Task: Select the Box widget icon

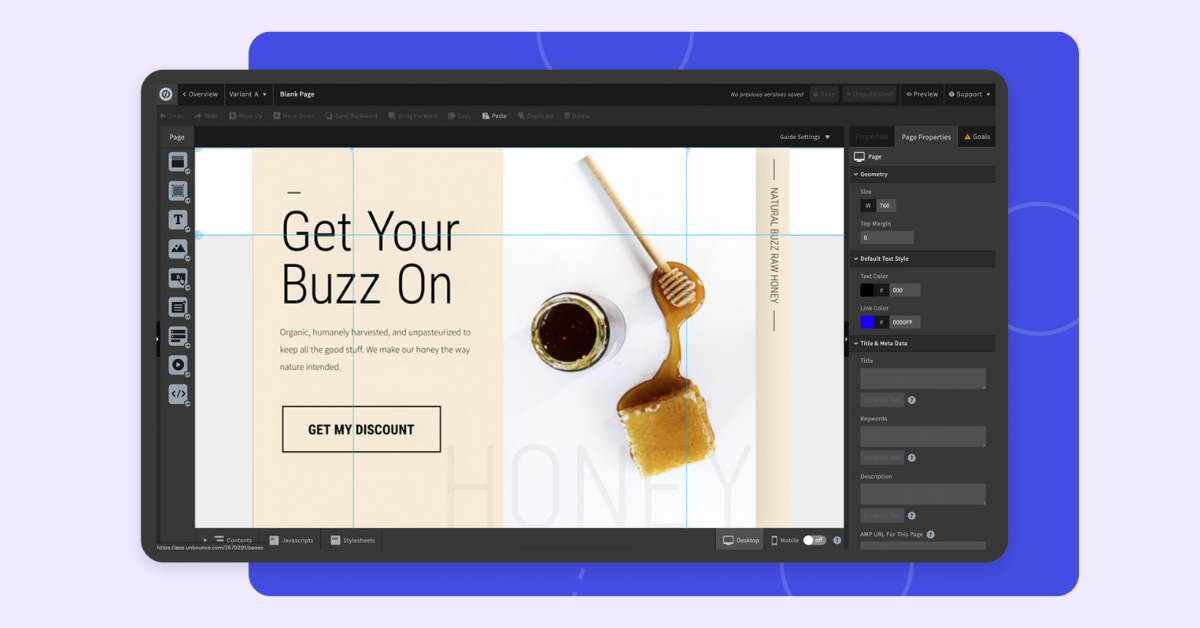Action: (x=178, y=191)
